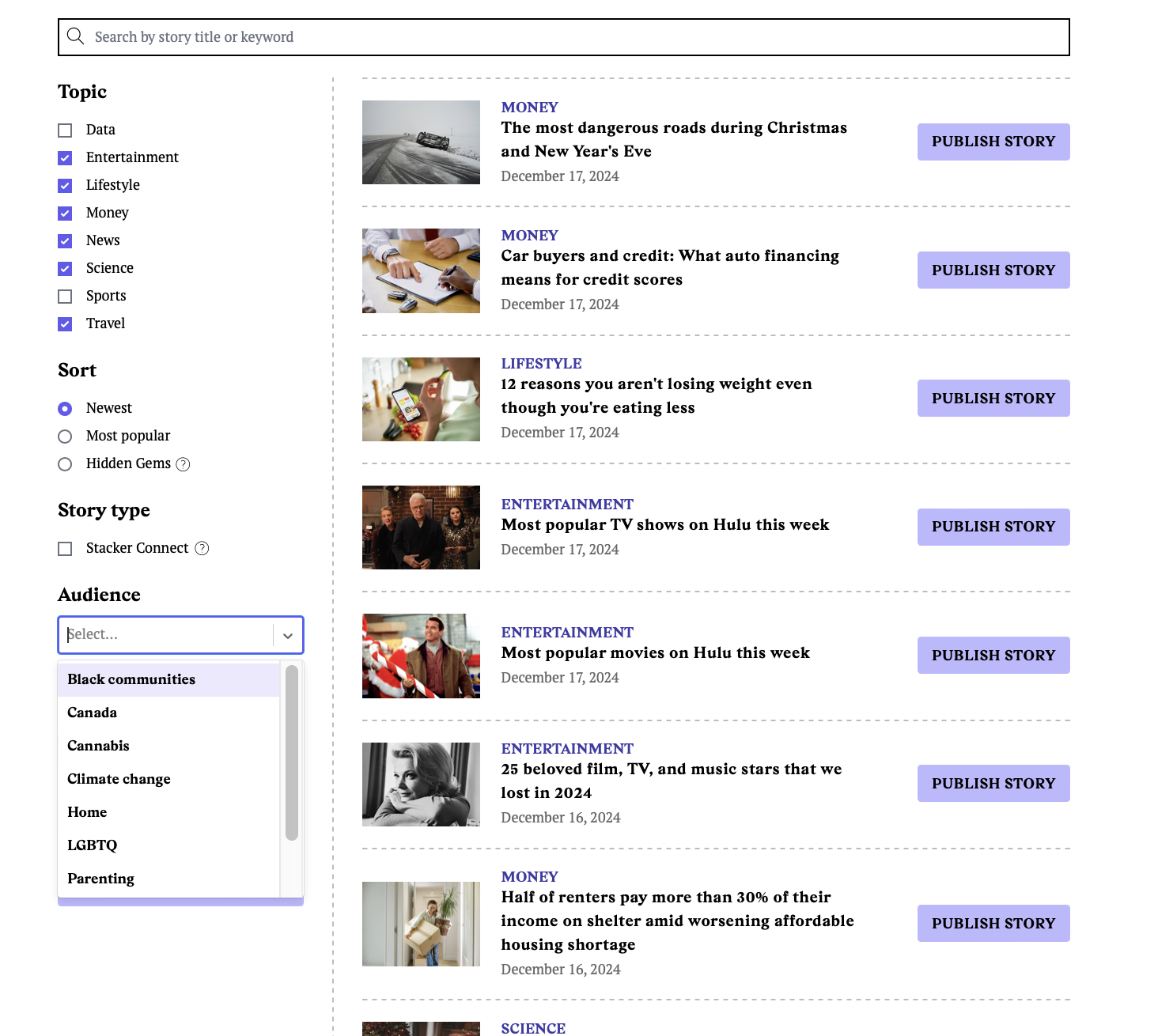Screen dimensions: 1158x1036
Task: Uncheck the Science topic checkbox
Action: click(65, 269)
